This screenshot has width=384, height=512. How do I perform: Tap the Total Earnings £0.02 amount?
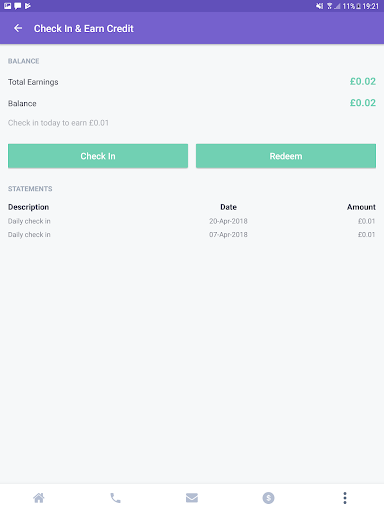point(363,81)
